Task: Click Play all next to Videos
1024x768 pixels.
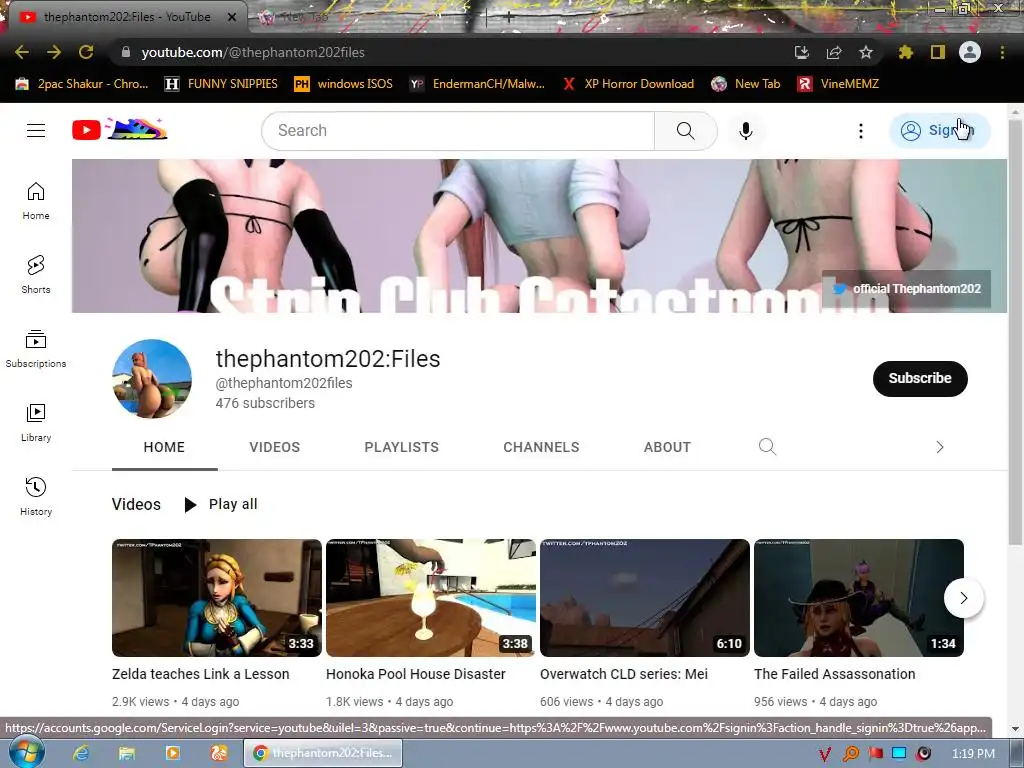Action: [221, 504]
